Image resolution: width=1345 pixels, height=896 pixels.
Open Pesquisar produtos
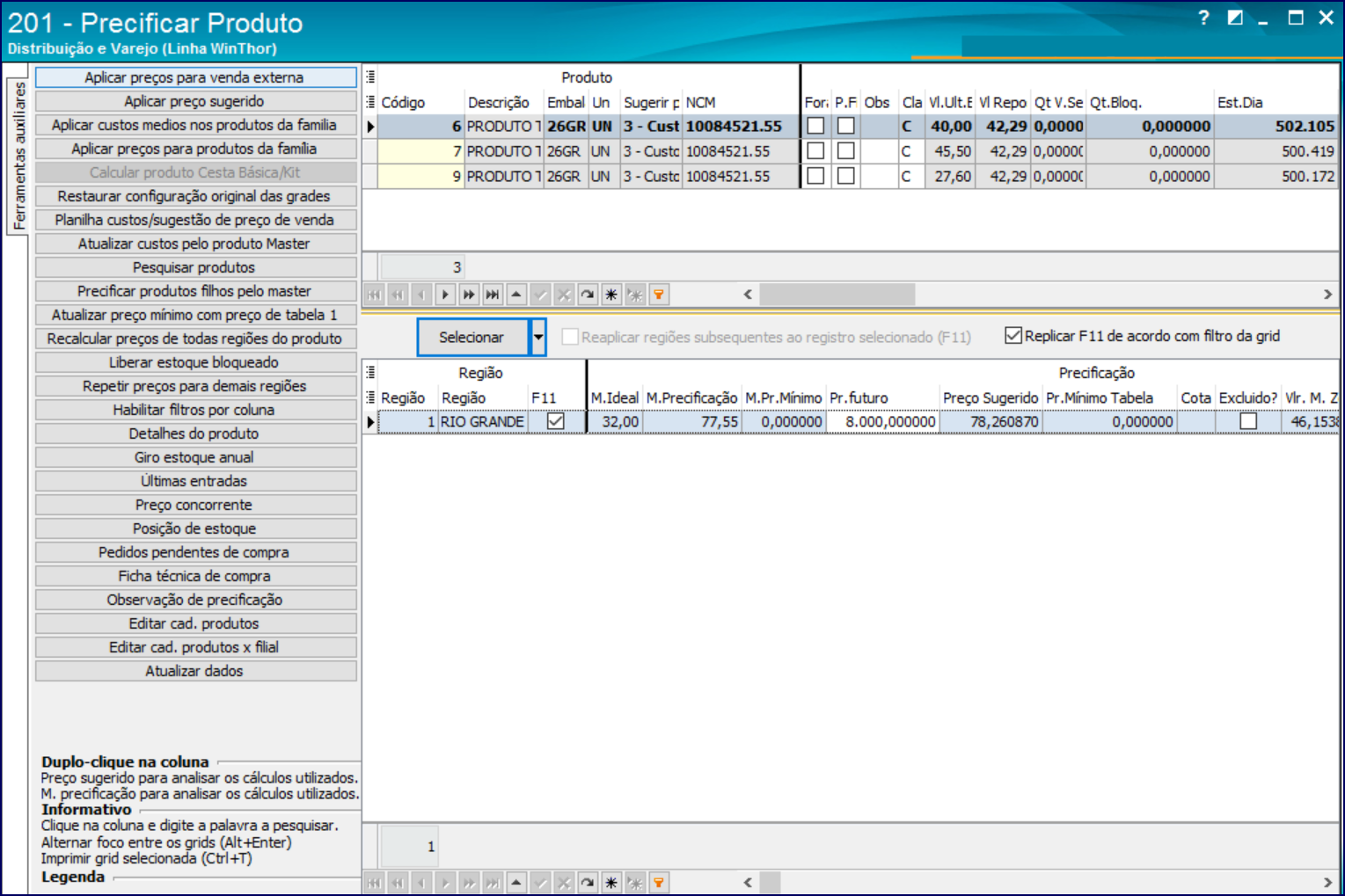195,267
